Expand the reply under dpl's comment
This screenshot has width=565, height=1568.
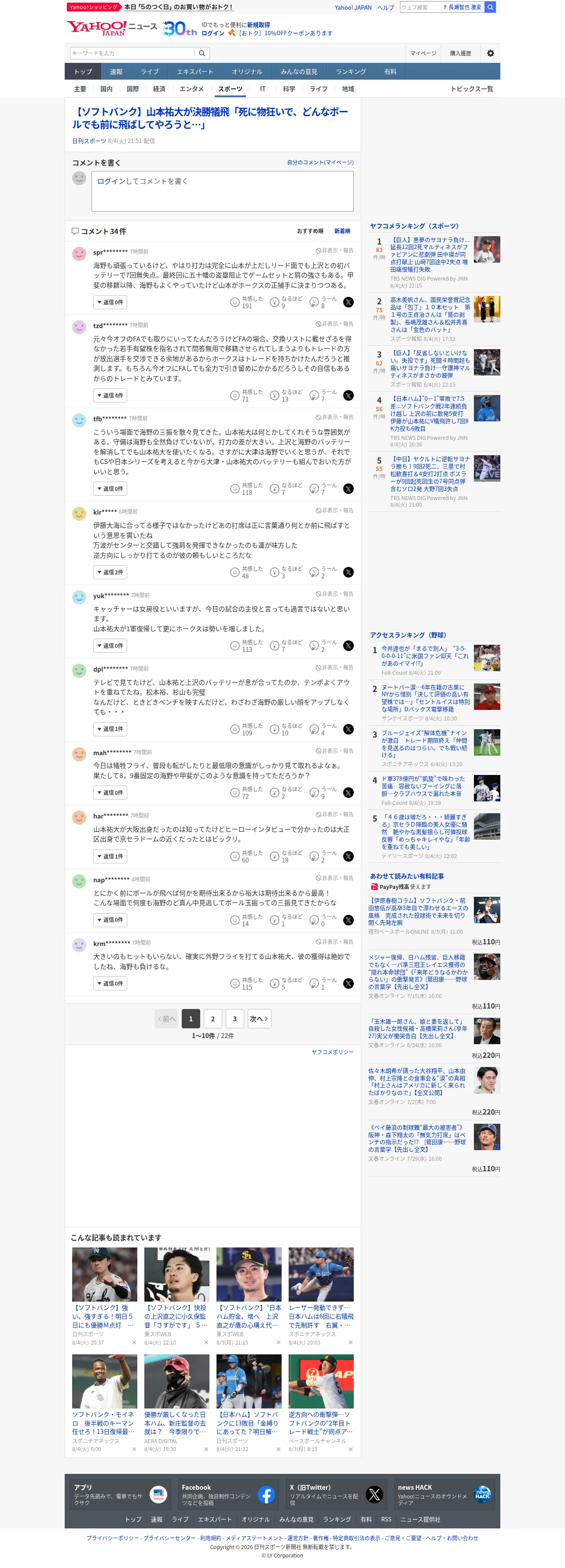point(110,729)
